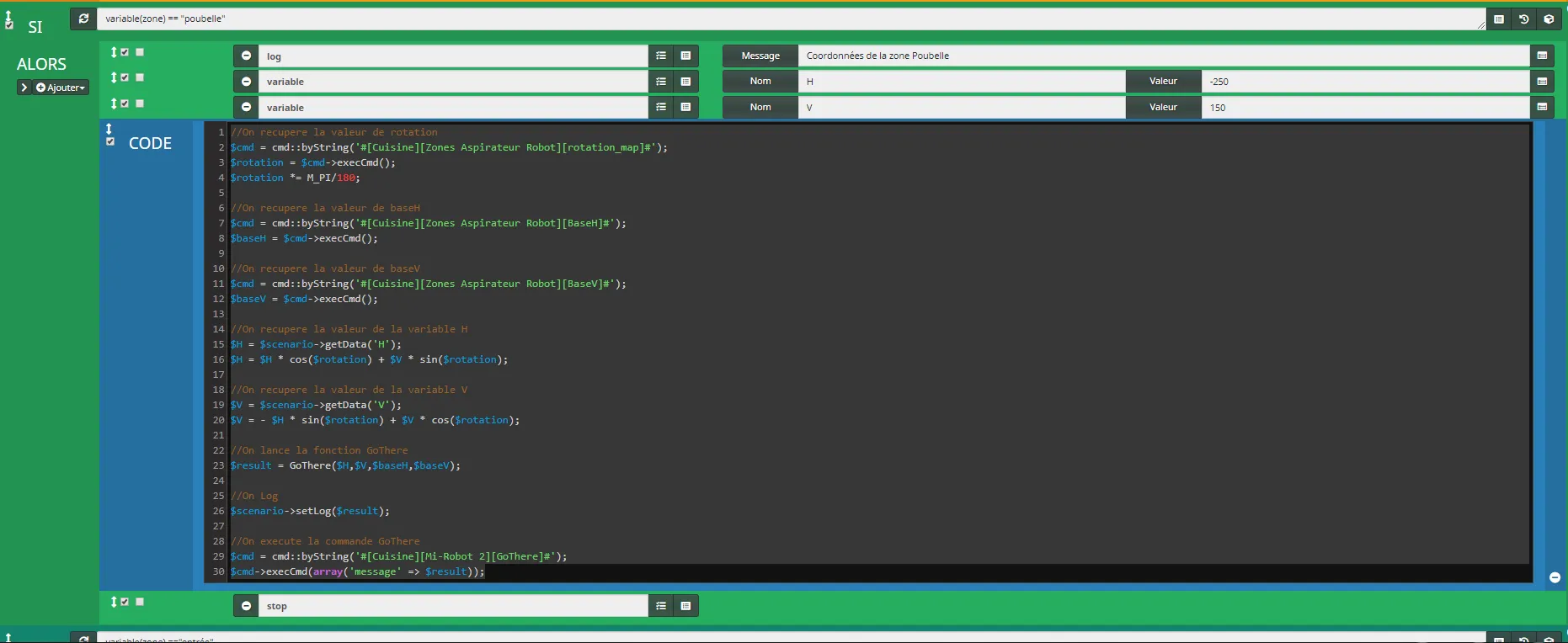Click the selector icon right of the -250 value

pyautogui.click(x=1542, y=82)
